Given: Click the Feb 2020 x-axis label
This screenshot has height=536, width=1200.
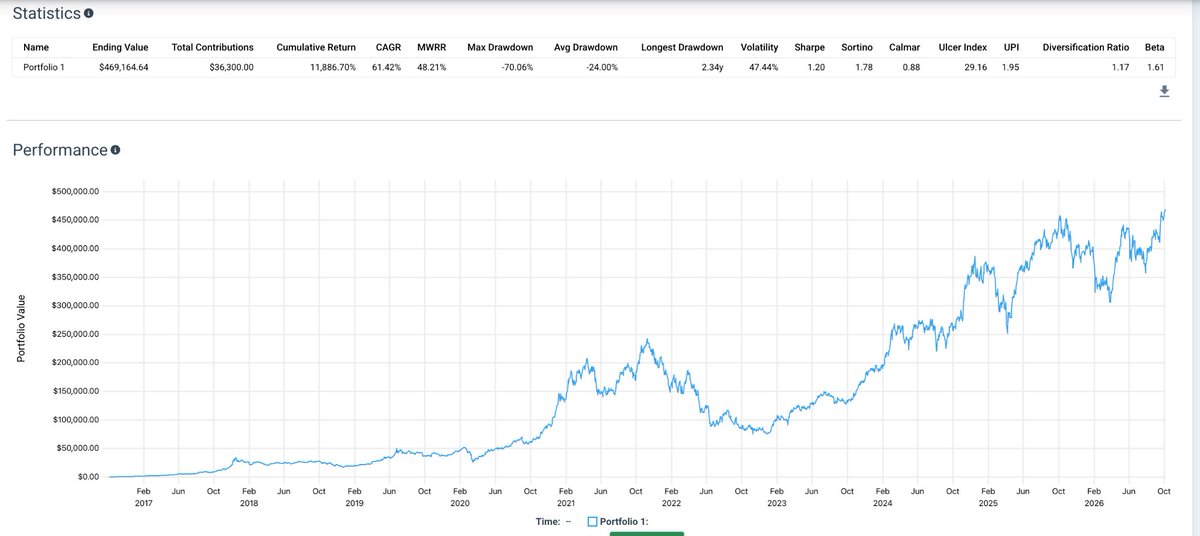Looking at the screenshot, I should click(x=460, y=497).
